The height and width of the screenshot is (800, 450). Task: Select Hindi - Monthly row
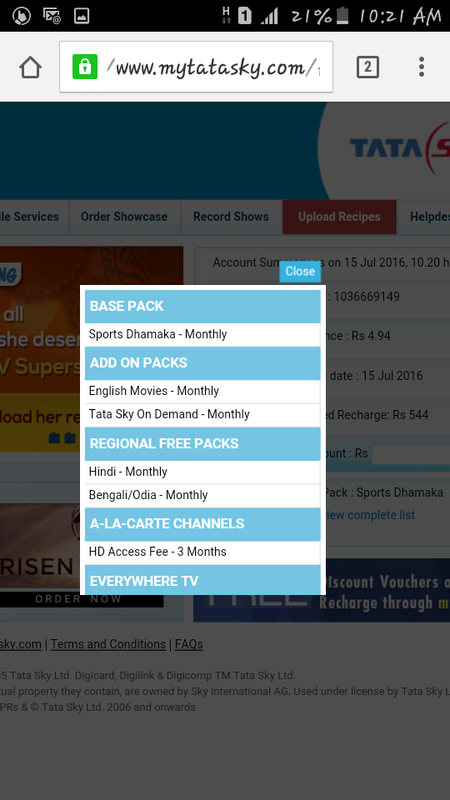point(203,472)
